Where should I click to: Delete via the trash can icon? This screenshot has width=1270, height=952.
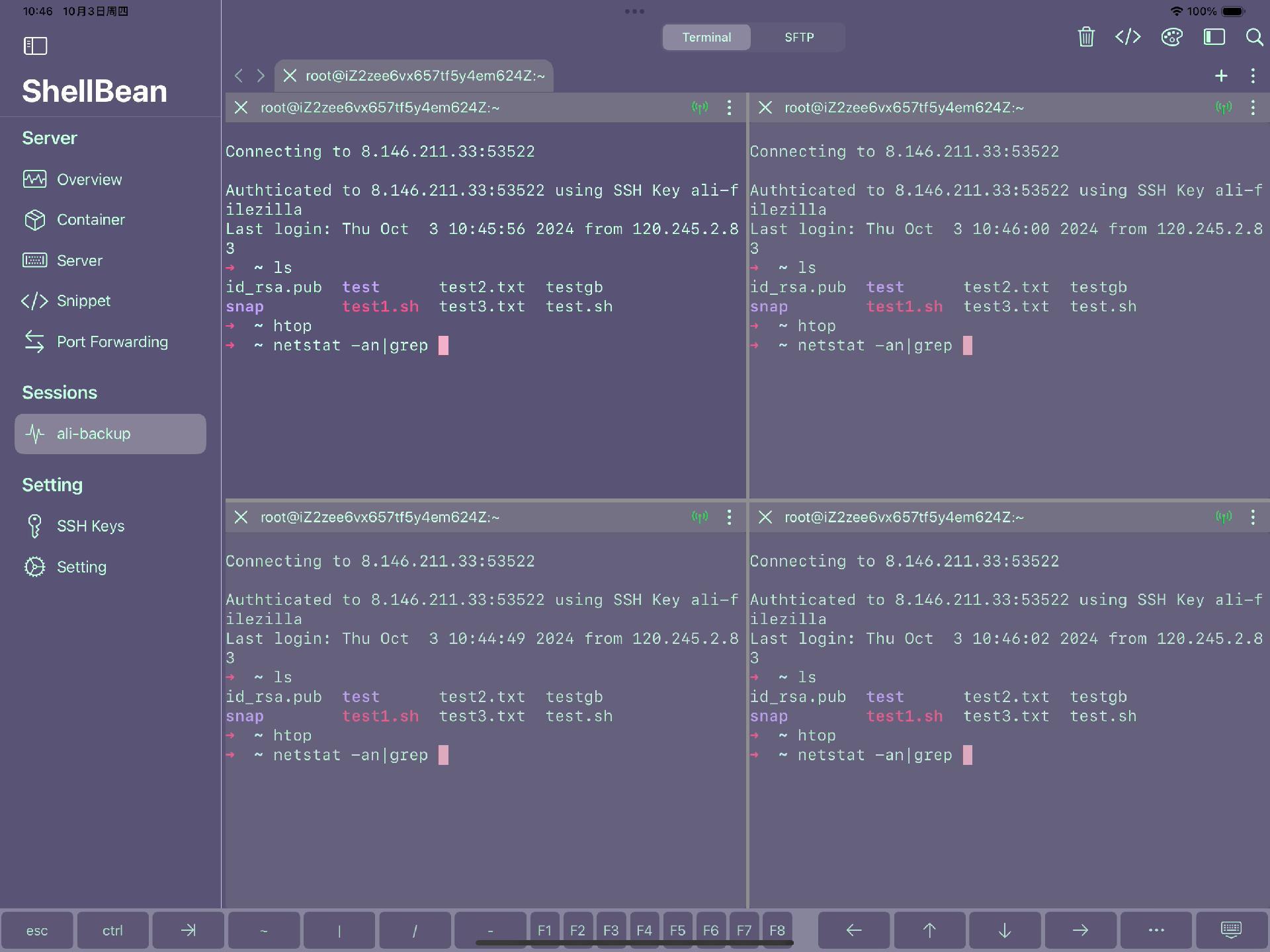click(x=1086, y=37)
